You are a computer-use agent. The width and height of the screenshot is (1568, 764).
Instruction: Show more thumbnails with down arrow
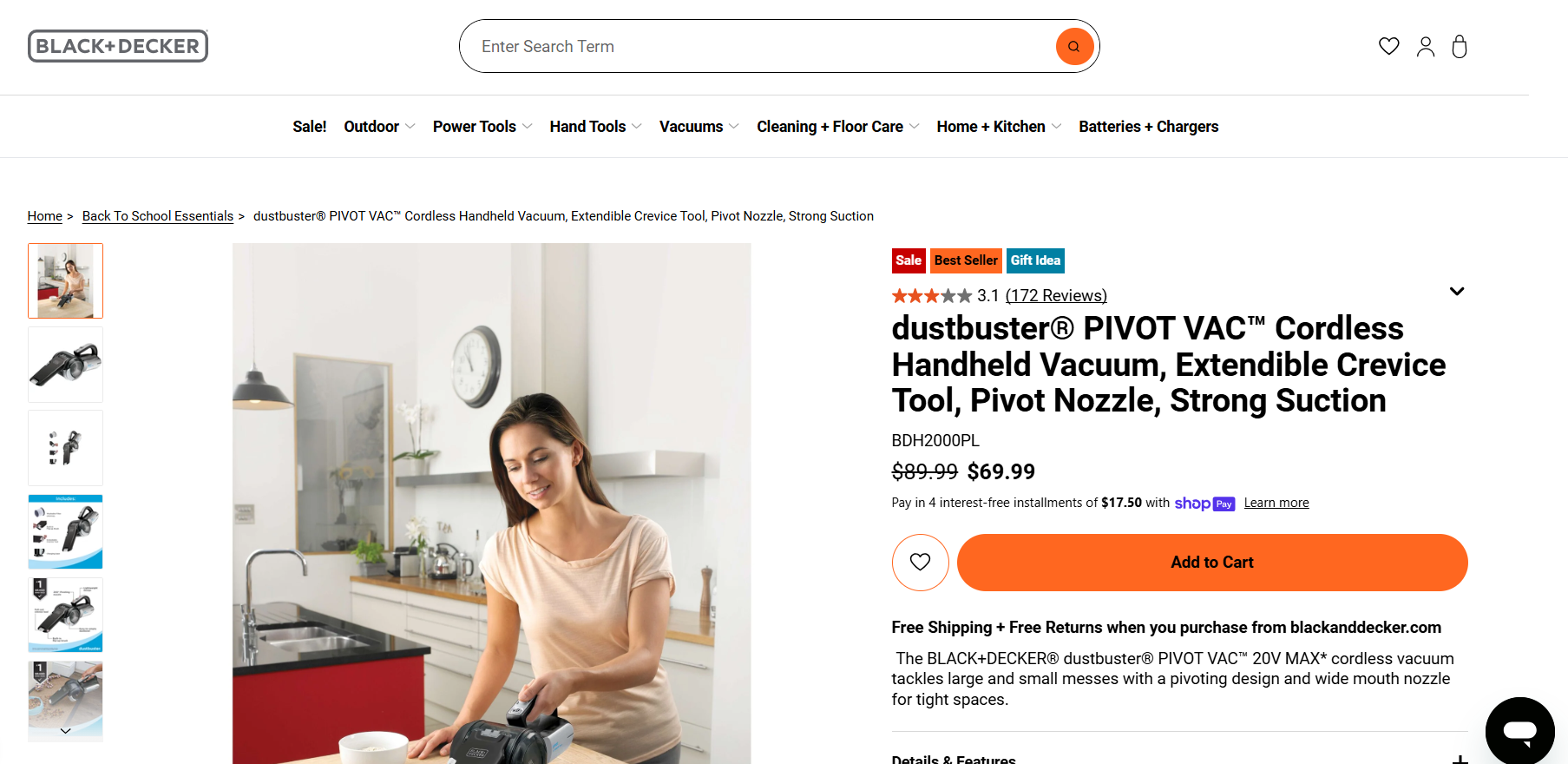pos(65,731)
